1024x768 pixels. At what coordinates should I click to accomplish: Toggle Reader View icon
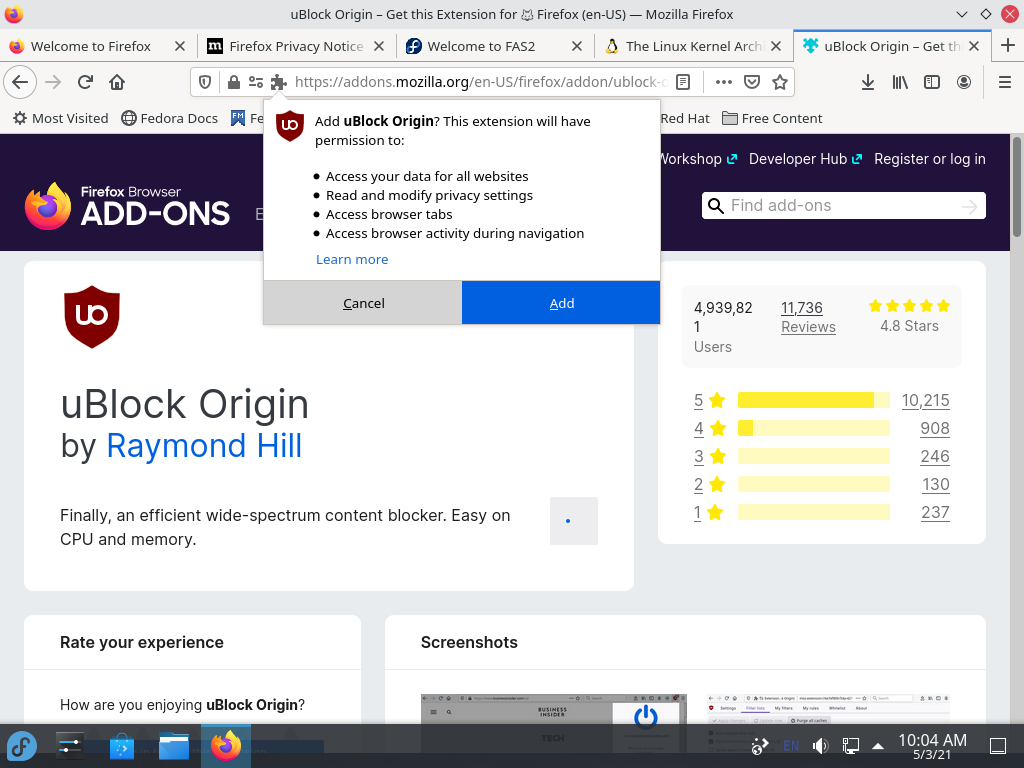click(683, 82)
